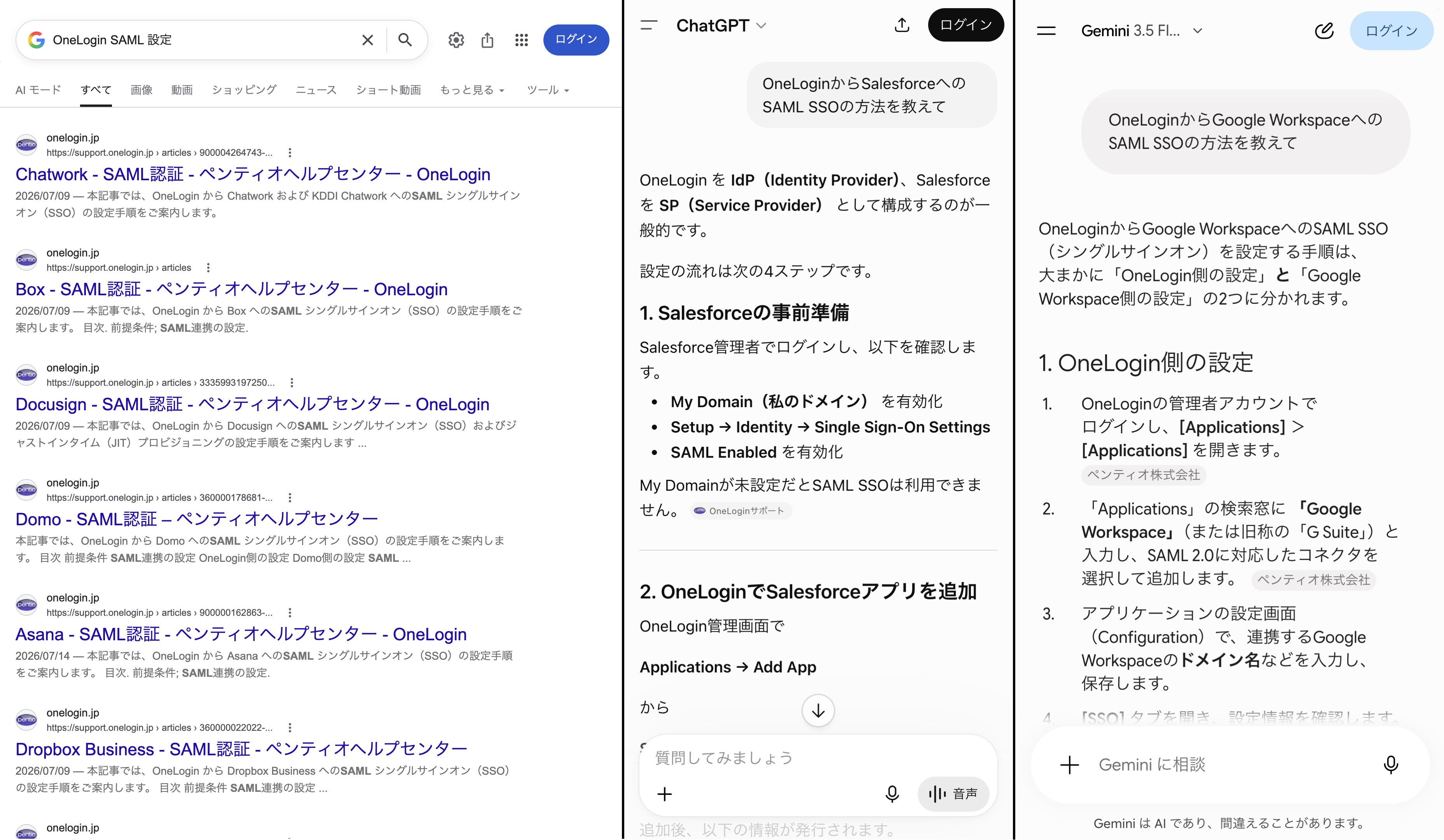This screenshot has width=1444, height=840.
Task: Click the Gemini ログイン button
Action: (x=1391, y=31)
